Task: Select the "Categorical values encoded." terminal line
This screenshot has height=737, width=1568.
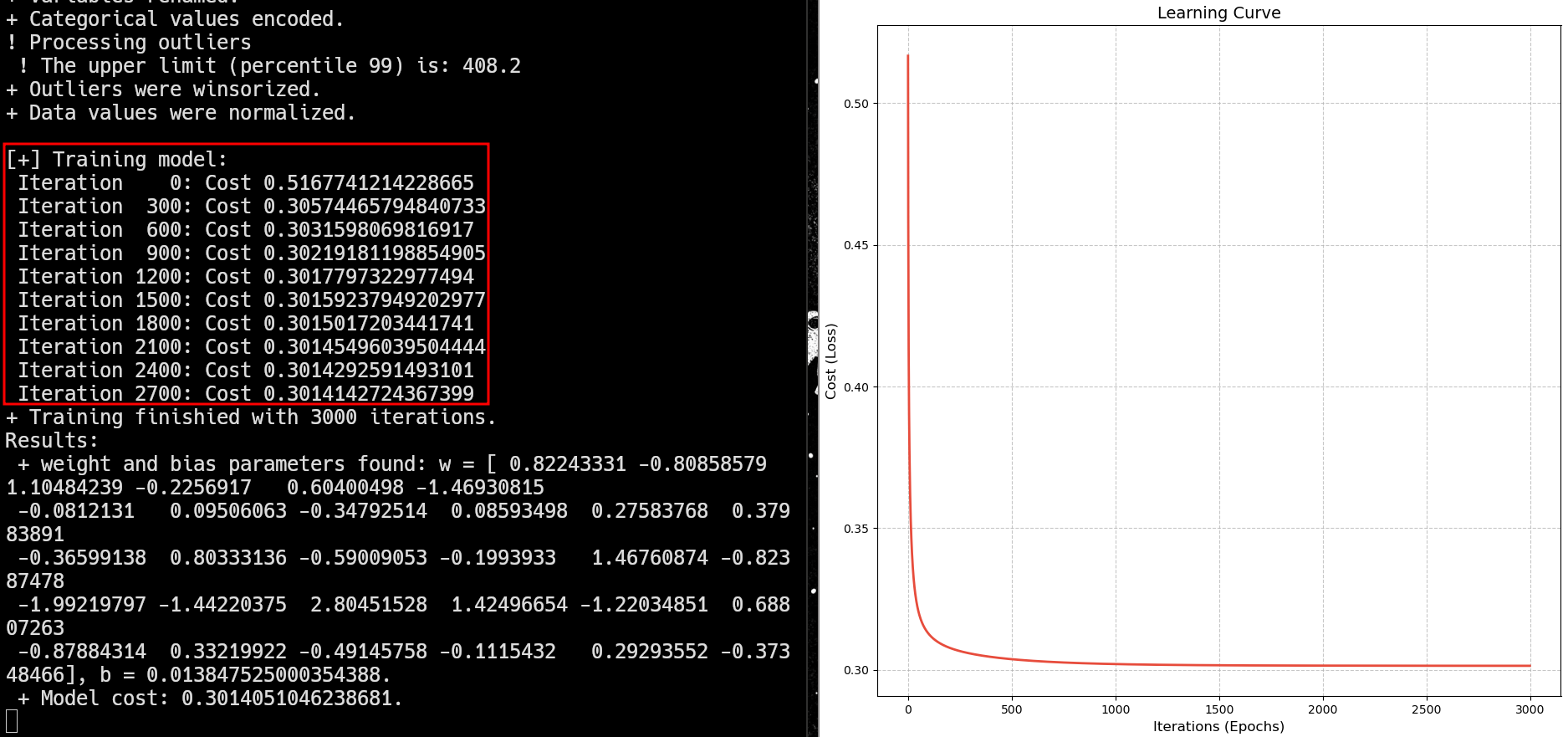Action: (175, 18)
